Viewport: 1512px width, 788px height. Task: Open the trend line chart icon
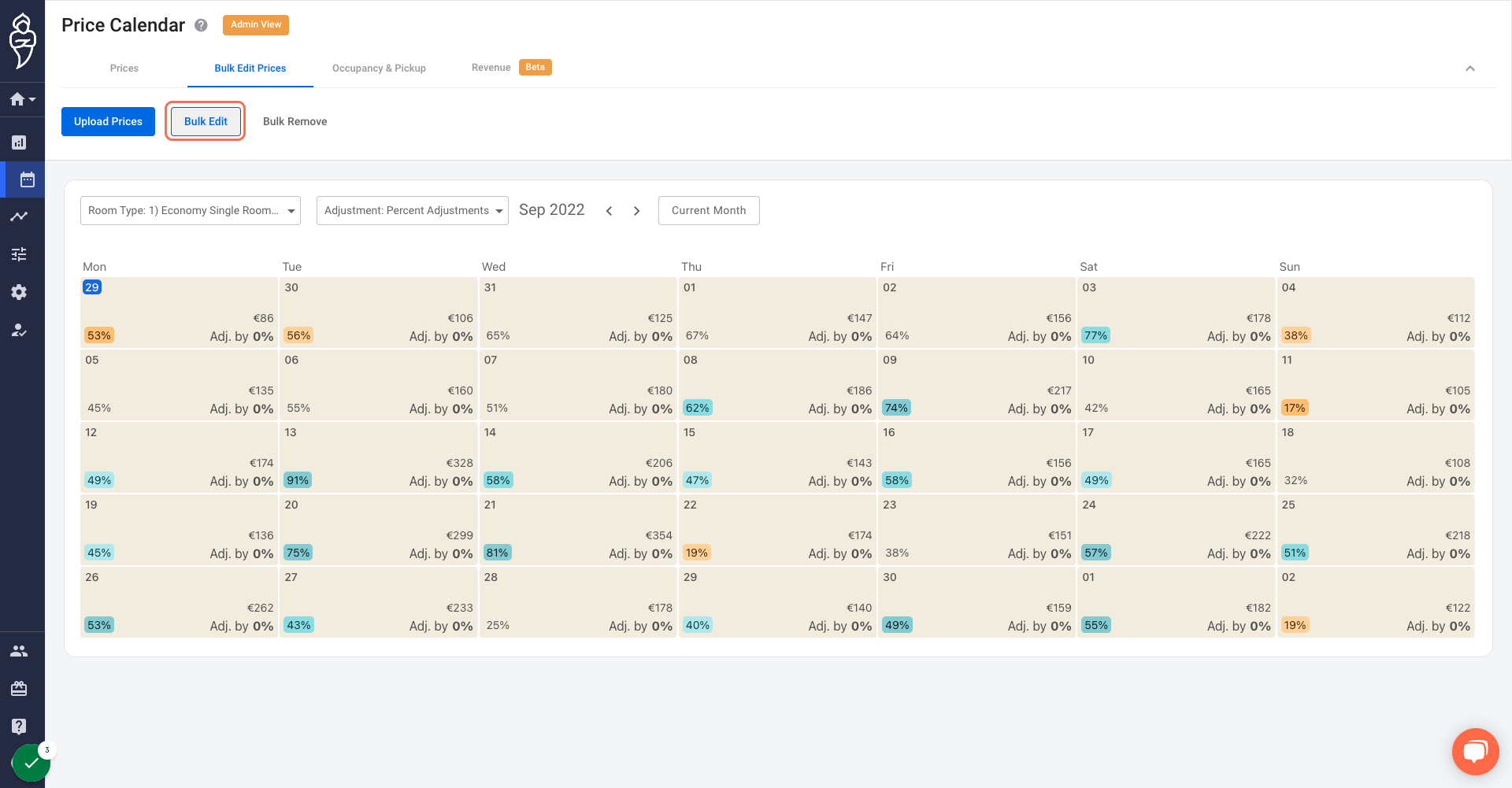(x=19, y=216)
